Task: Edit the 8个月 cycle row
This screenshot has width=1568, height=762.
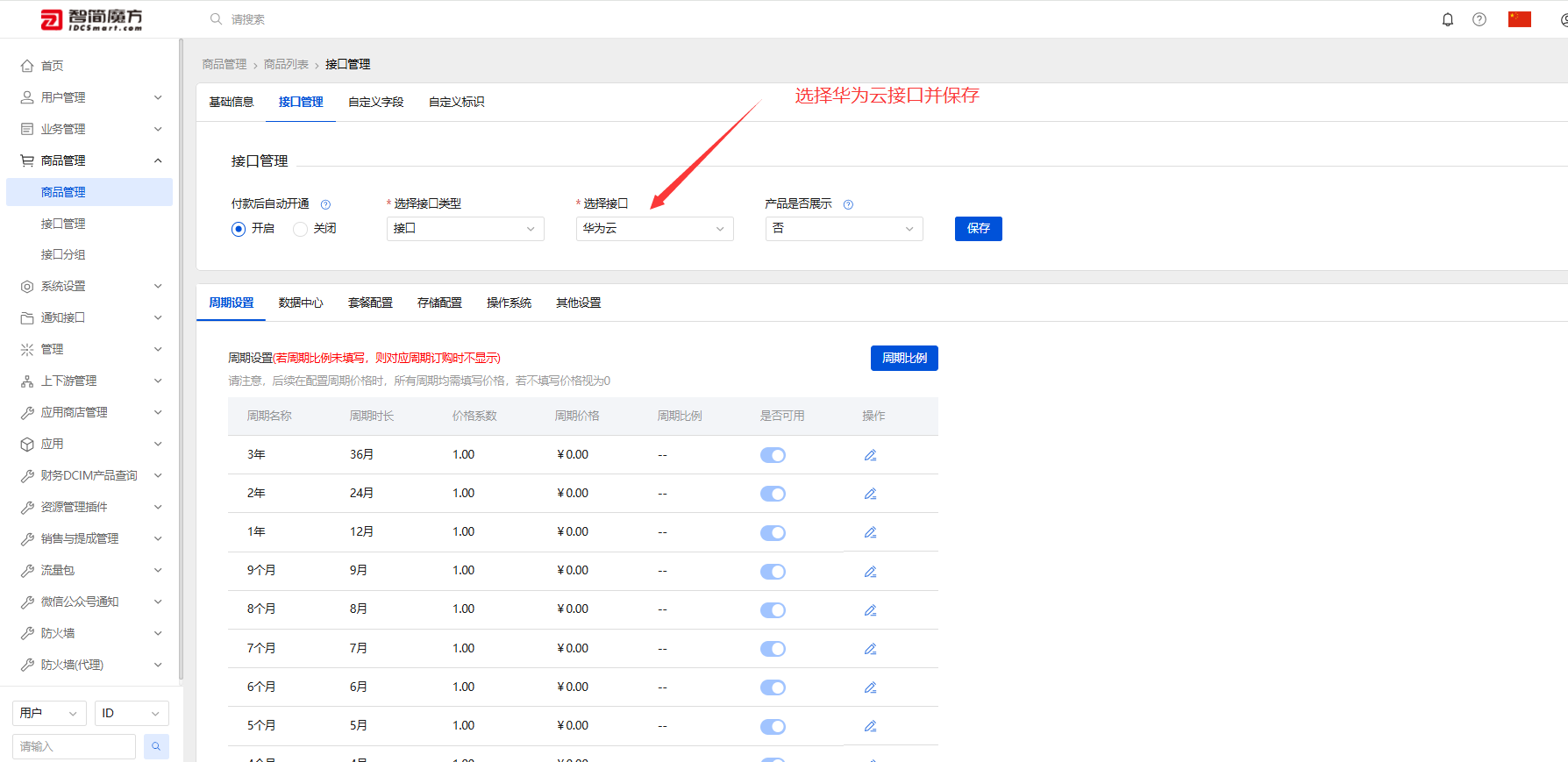Action: (x=870, y=610)
